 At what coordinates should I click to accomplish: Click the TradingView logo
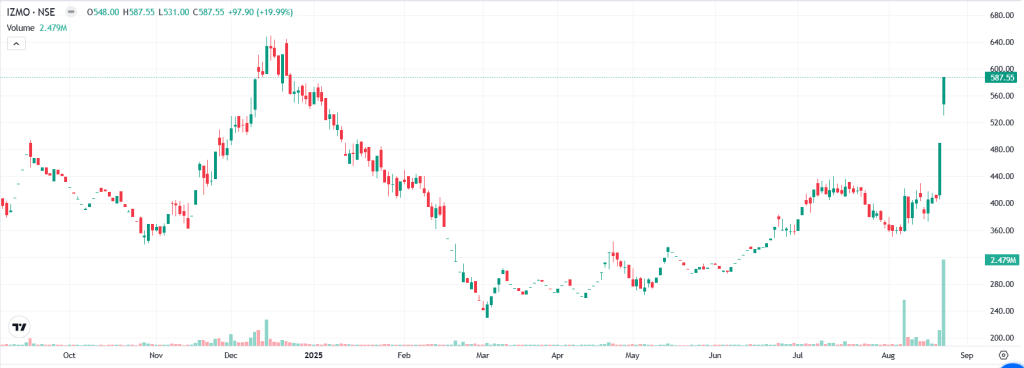click(x=20, y=327)
